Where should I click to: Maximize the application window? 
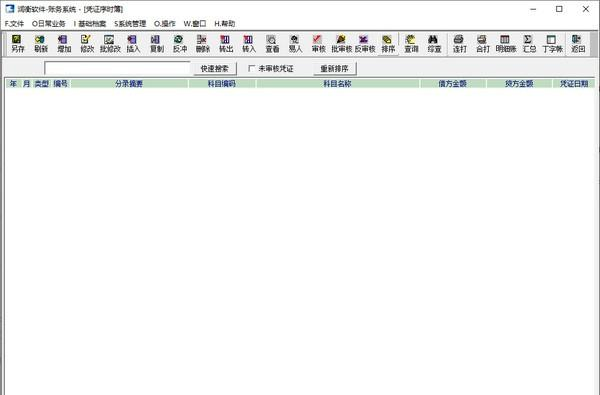click(559, 9)
